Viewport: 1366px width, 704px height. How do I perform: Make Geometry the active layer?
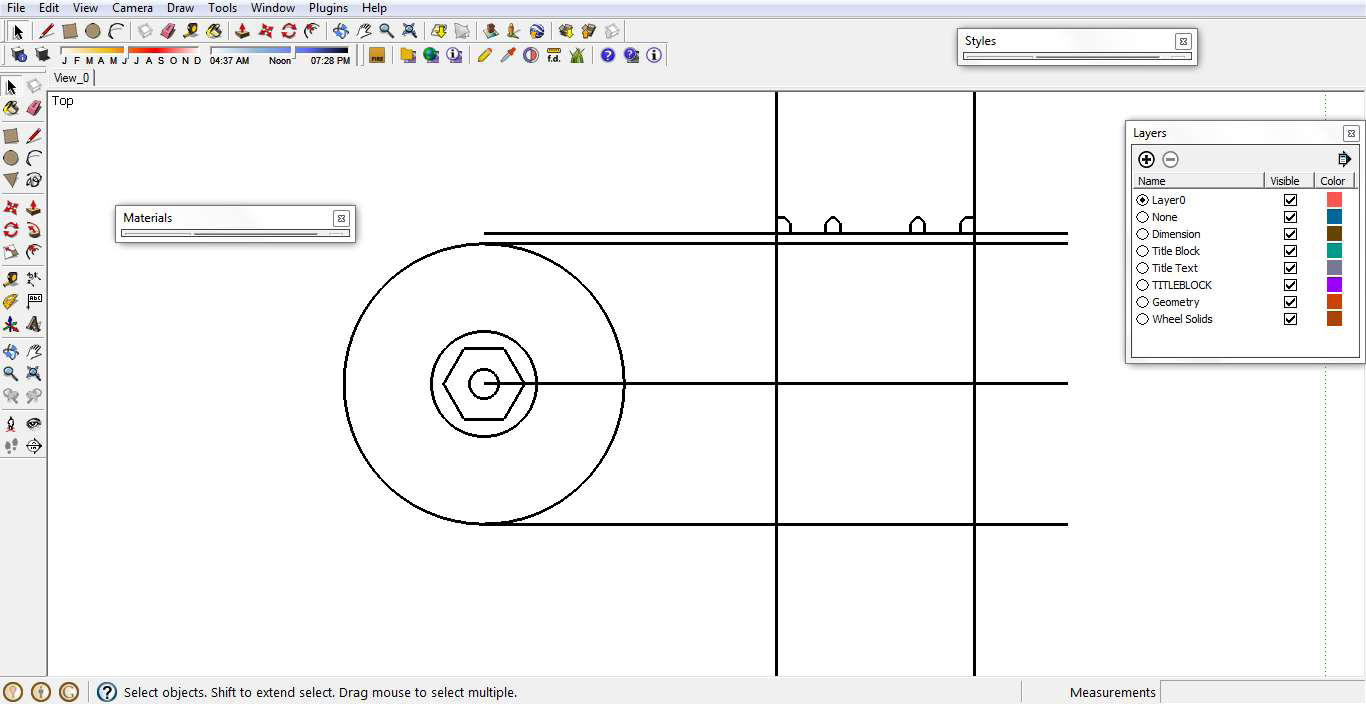pos(1143,302)
